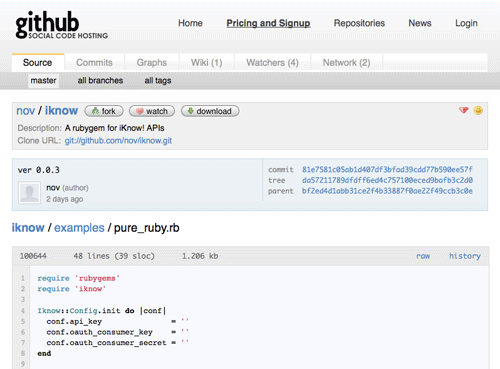Click the Iknow::Config.init code line

coord(102,311)
